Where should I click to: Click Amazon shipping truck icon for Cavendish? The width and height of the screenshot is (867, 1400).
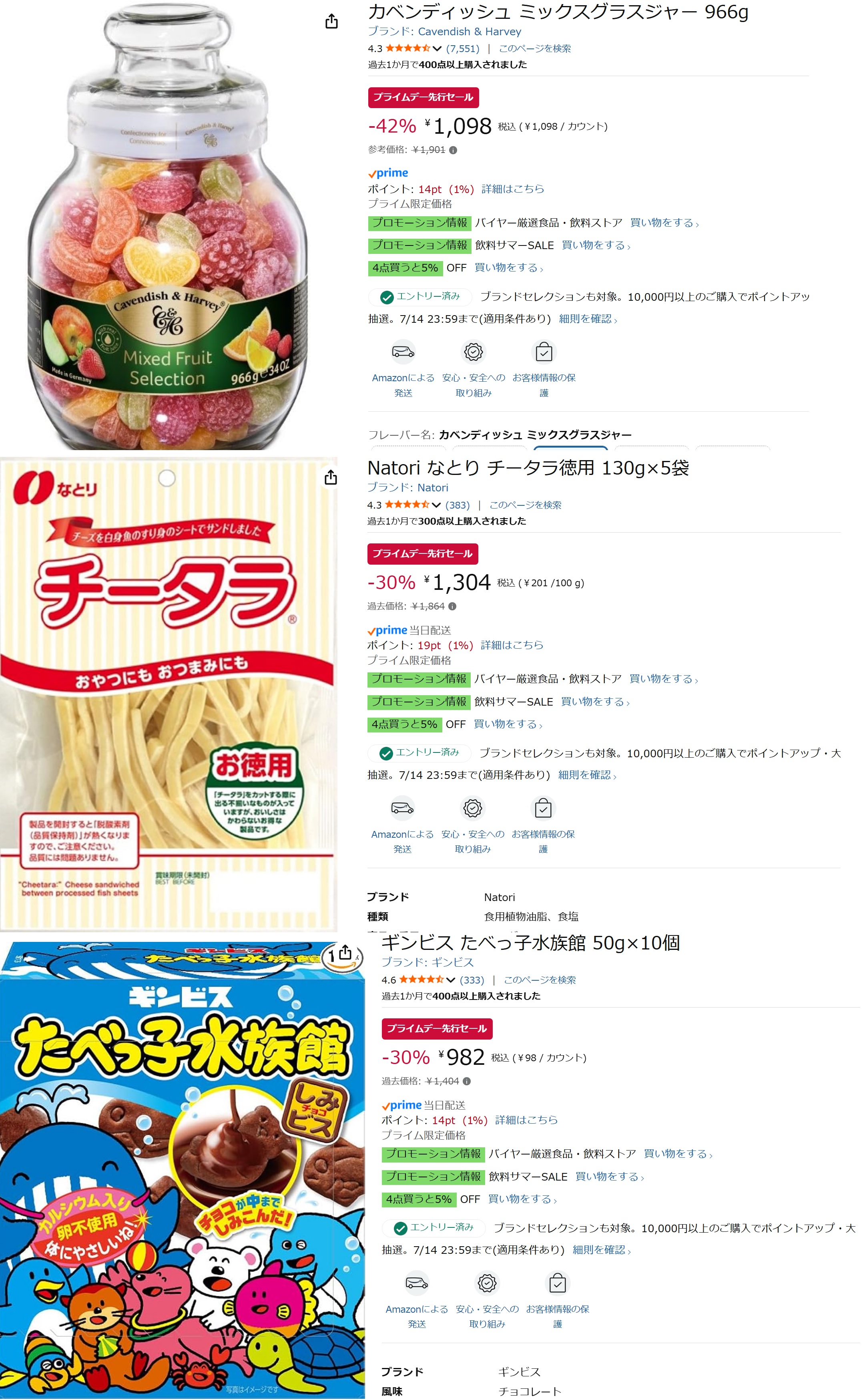click(403, 352)
